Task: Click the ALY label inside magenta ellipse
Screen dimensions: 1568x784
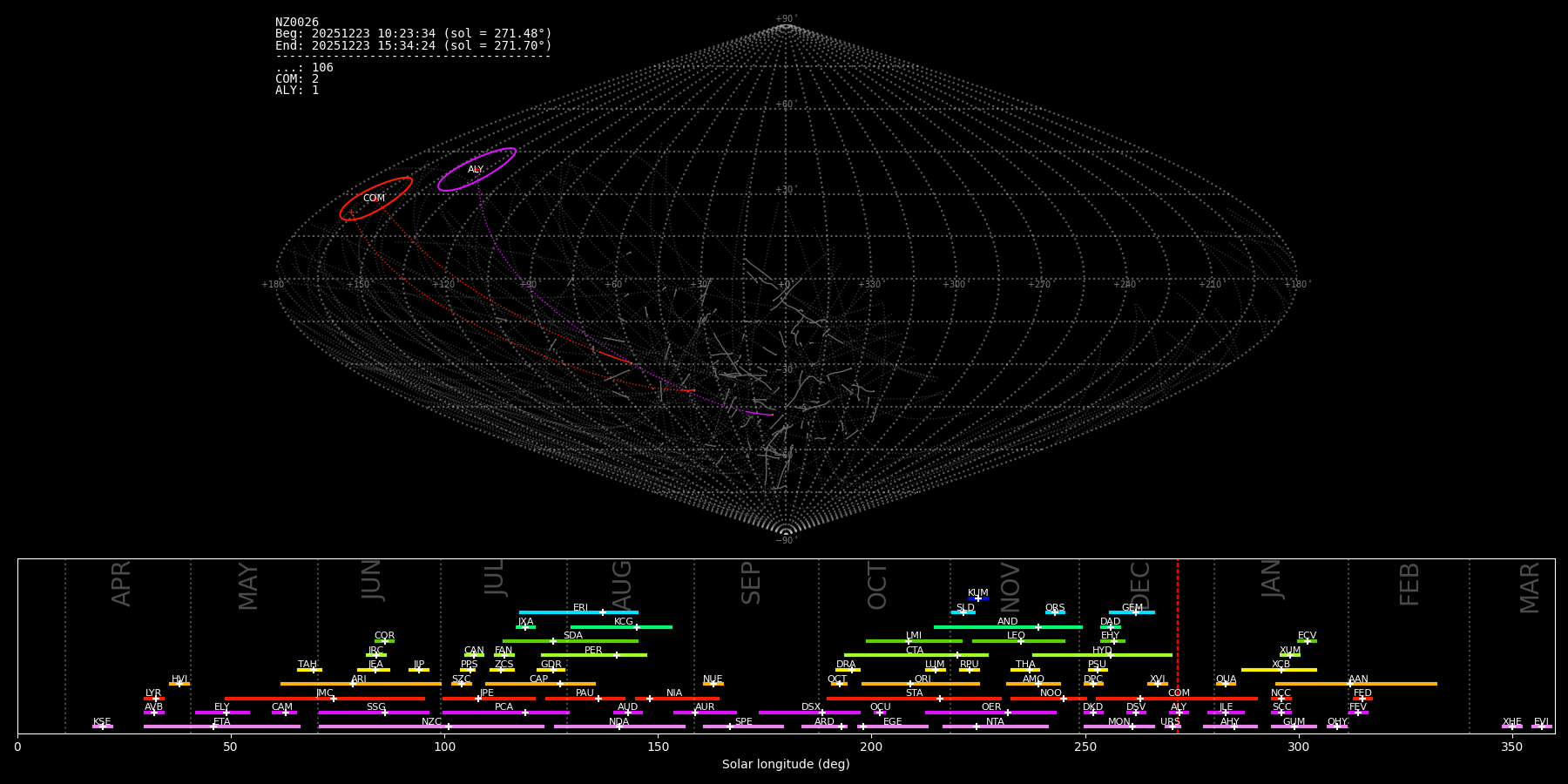Action: tap(476, 170)
